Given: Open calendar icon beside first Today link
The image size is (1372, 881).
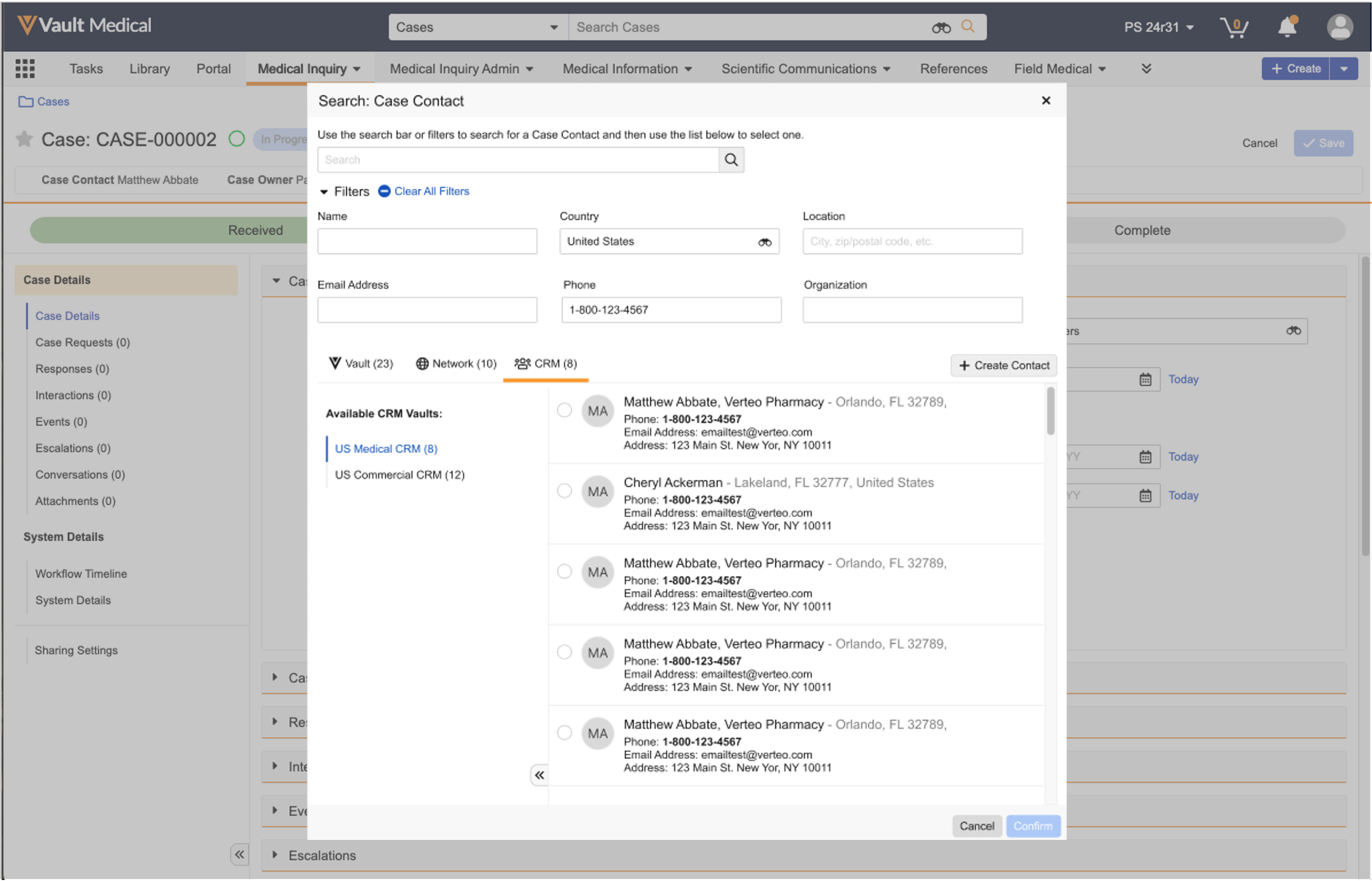Looking at the screenshot, I should tap(1145, 379).
